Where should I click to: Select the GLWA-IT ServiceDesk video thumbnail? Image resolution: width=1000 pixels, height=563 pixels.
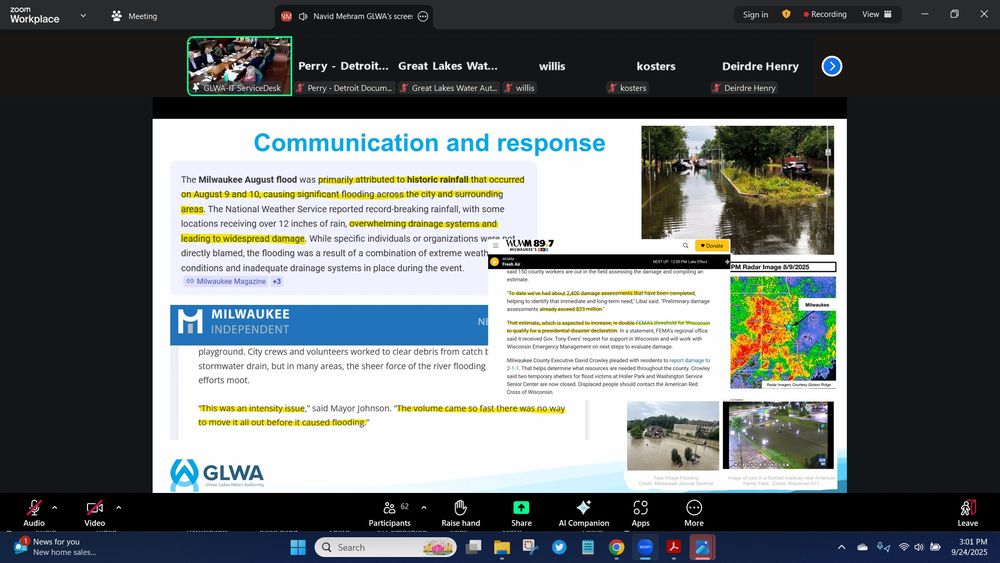(240, 66)
